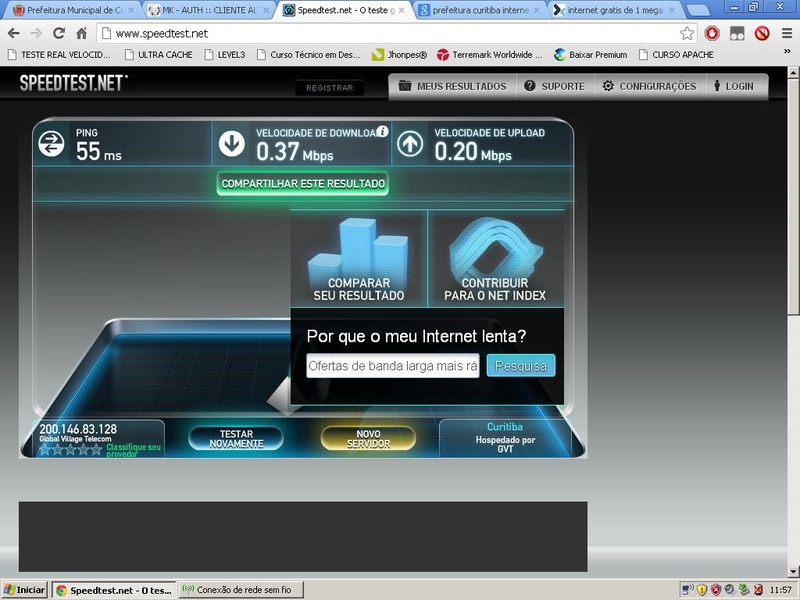Click the upload arrow icon
Screen dimensions: 800x600
click(410, 144)
